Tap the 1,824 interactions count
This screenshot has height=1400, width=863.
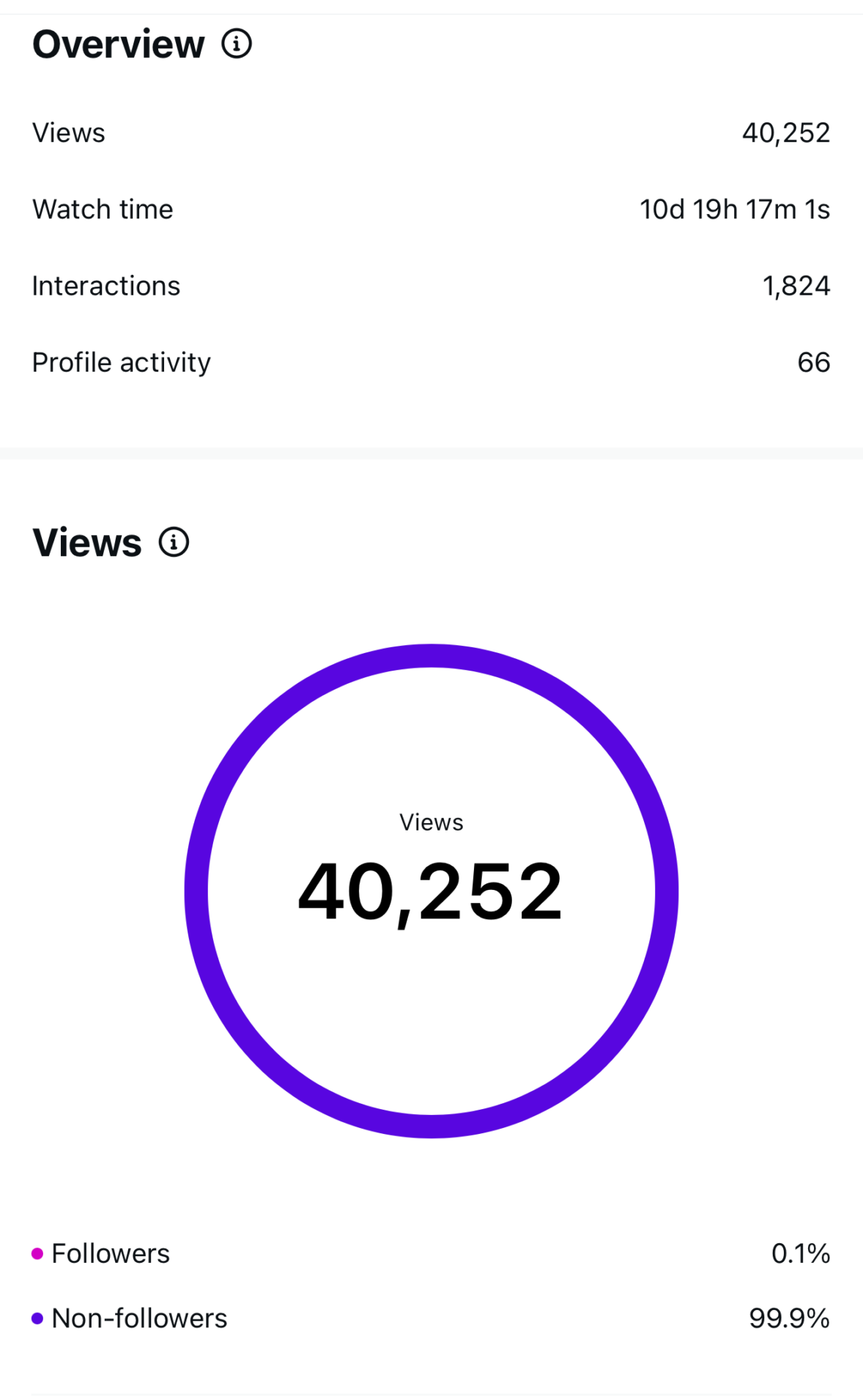click(x=796, y=286)
